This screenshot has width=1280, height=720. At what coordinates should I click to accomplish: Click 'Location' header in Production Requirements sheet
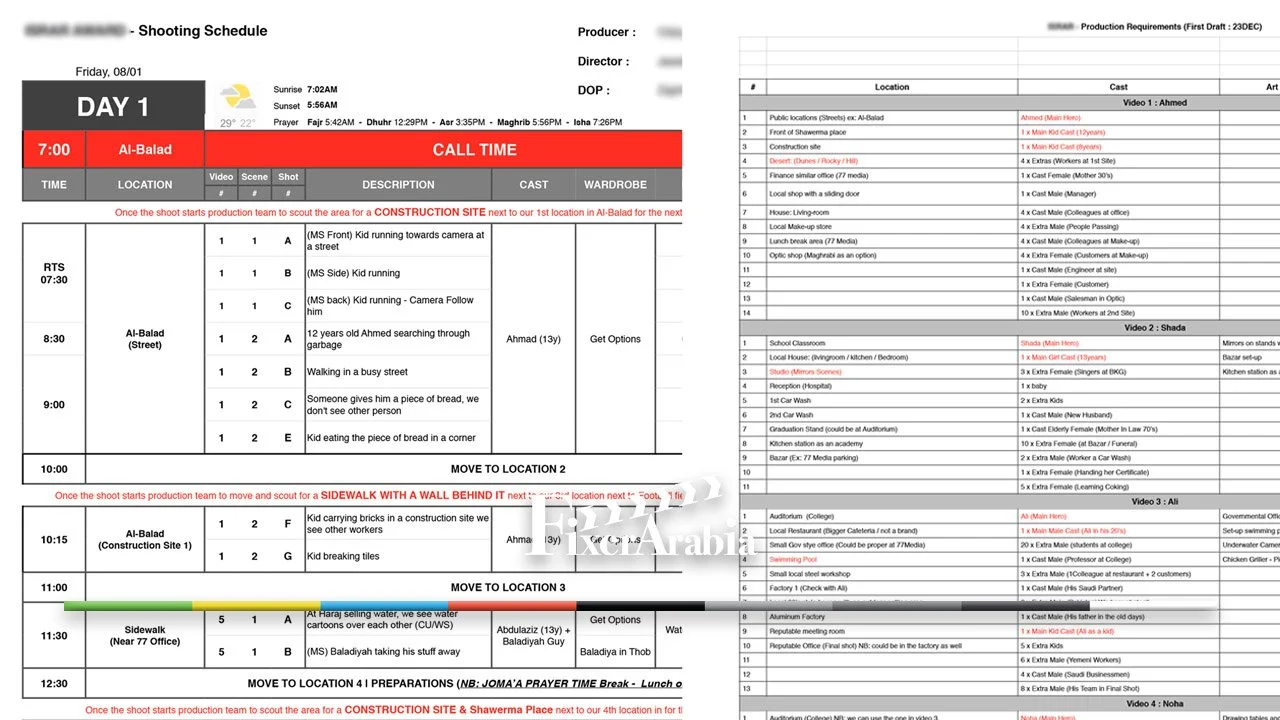pos(892,87)
